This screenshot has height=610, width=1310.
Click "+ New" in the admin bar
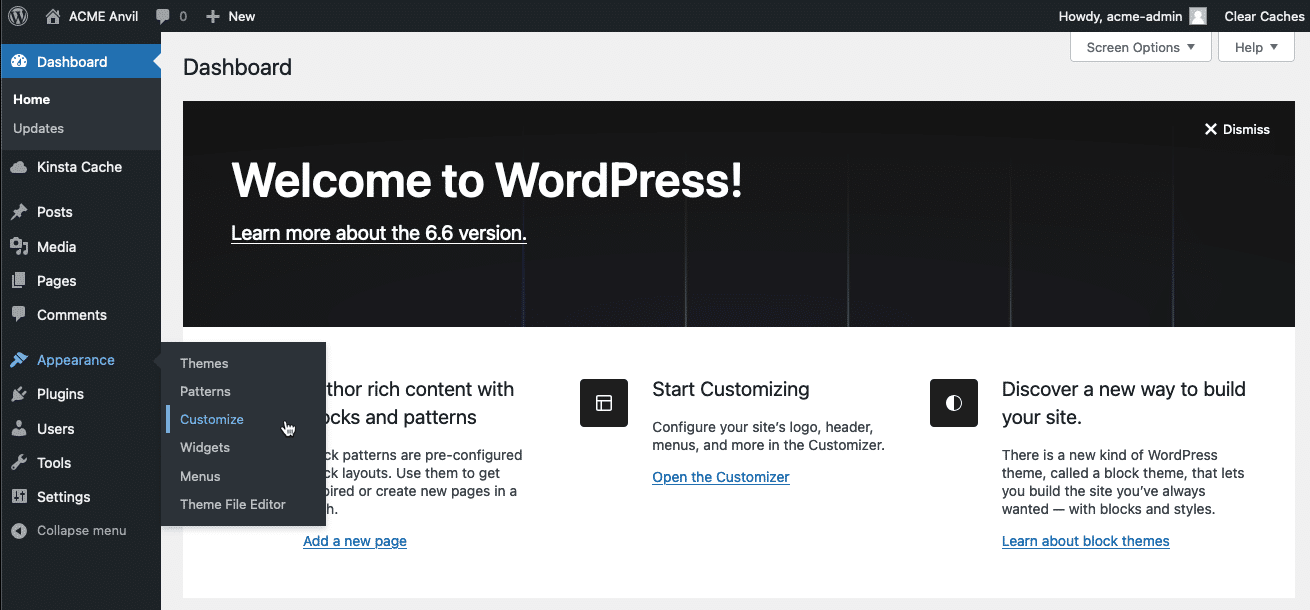[x=230, y=16]
